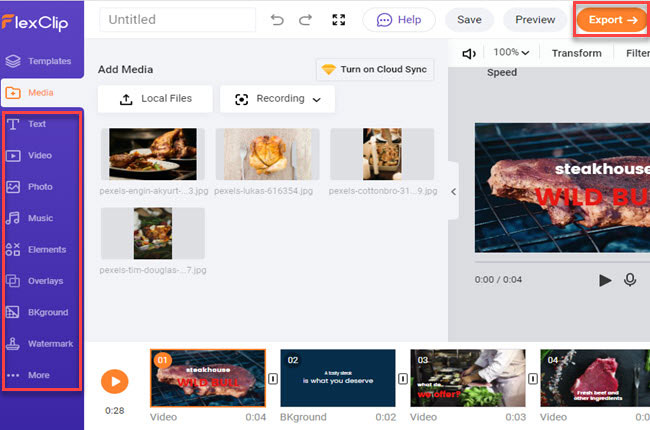
Task: Collapse the media panel with the arrow
Action: pos(453,191)
